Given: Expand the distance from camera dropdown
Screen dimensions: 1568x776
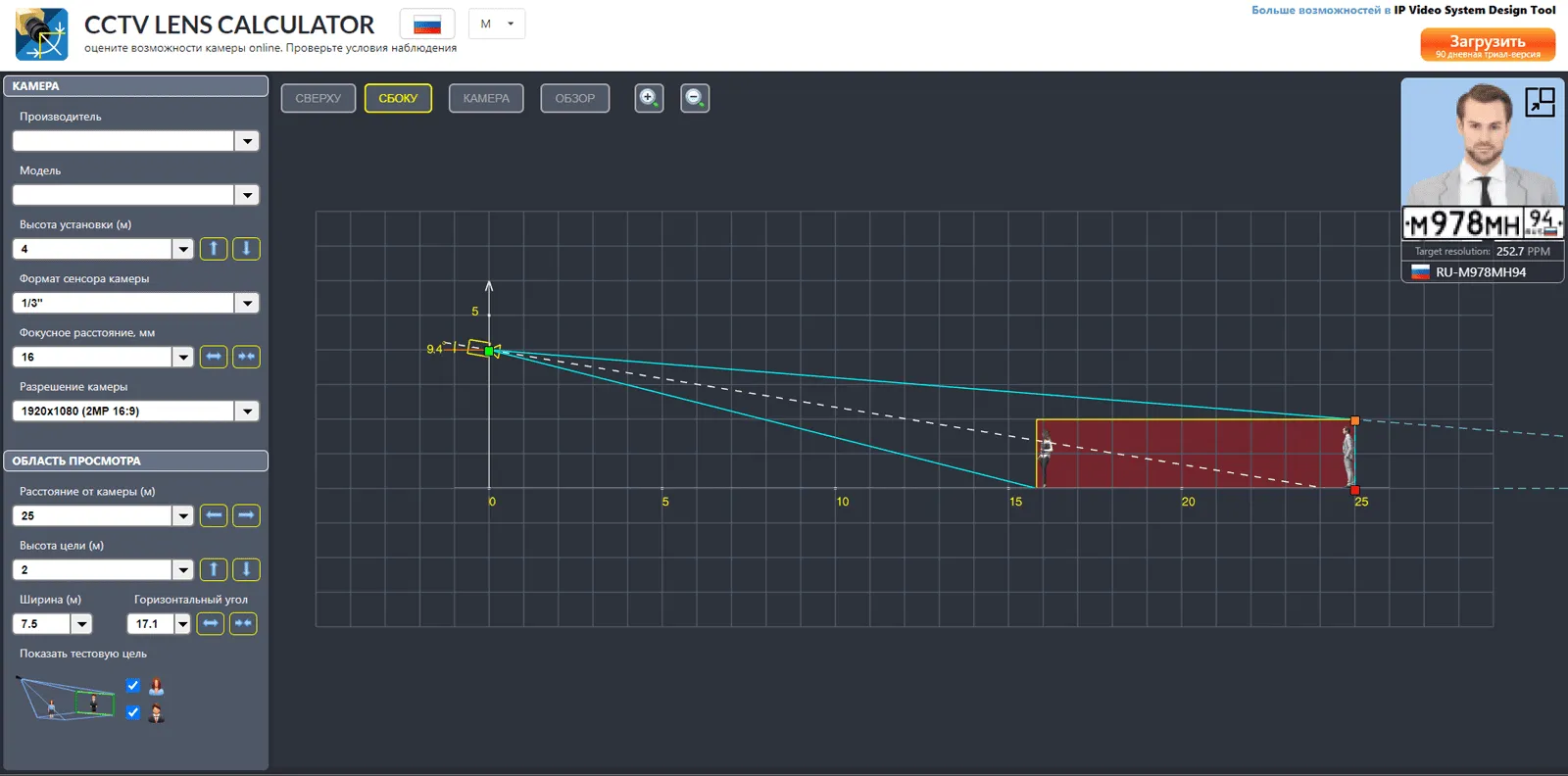Looking at the screenshot, I should coord(183,515).
